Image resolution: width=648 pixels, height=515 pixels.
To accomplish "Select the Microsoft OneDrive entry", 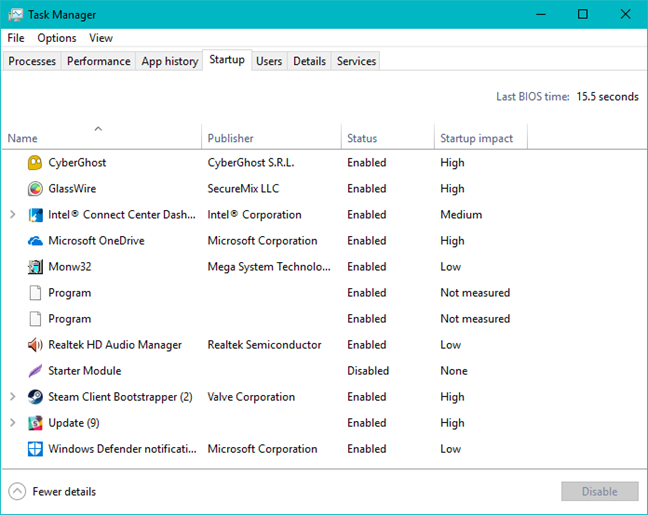I will (x=96, y=241).
